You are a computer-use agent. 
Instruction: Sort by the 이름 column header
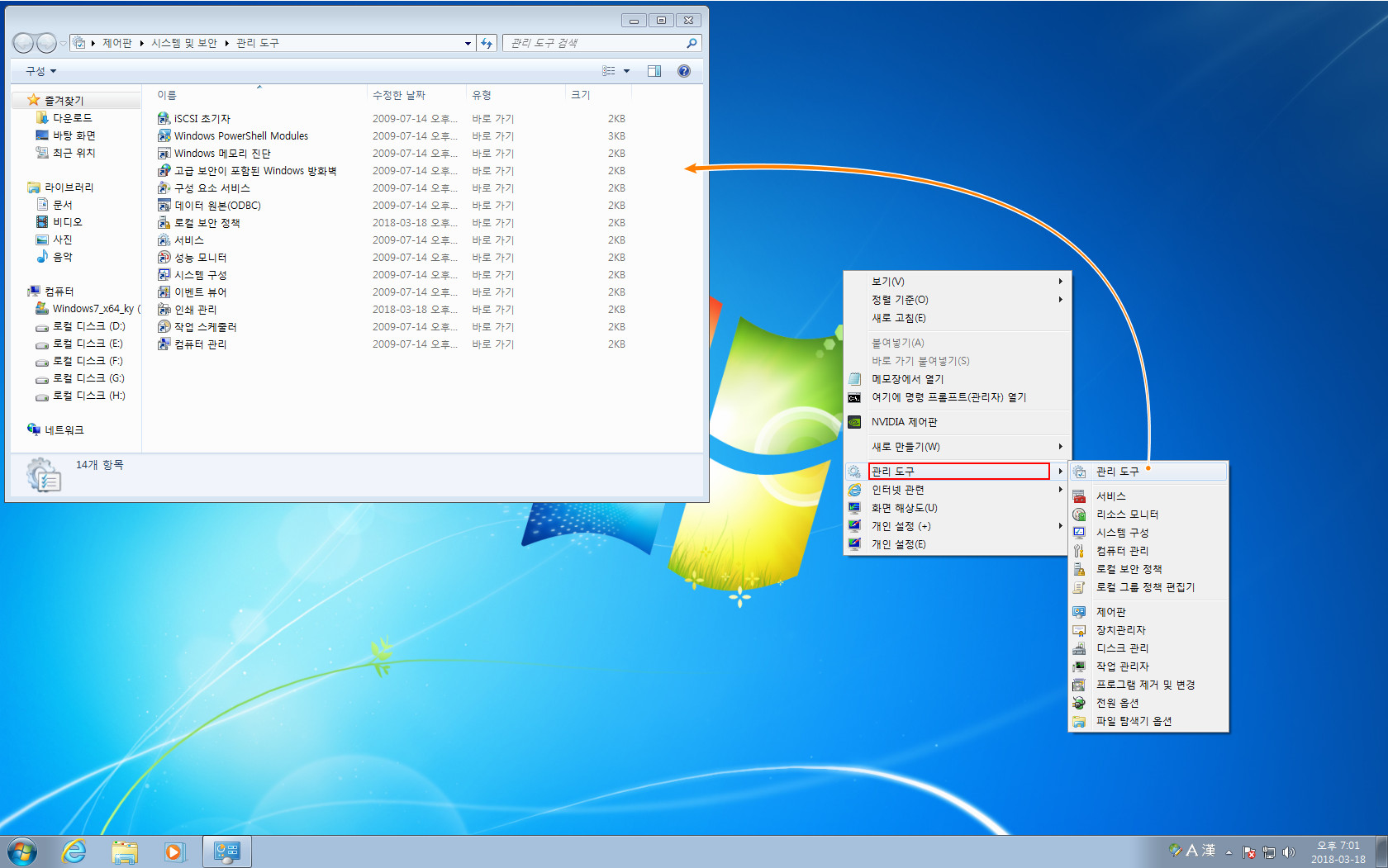(259, 95)
